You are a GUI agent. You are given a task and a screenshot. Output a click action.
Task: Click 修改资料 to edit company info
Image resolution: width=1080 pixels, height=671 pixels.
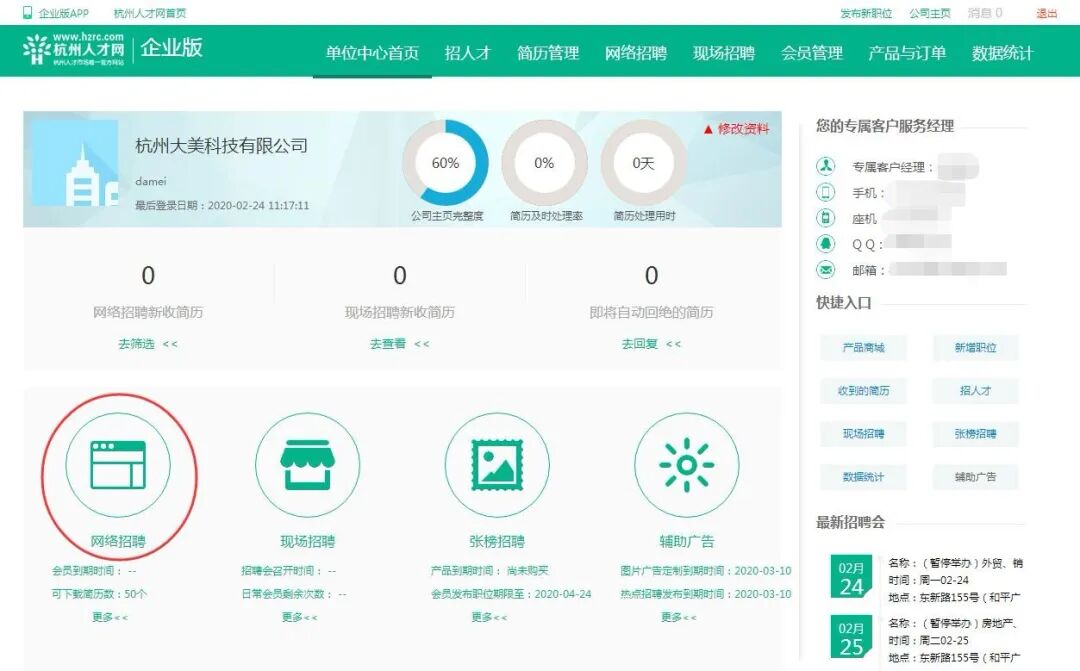click(743, 129)
